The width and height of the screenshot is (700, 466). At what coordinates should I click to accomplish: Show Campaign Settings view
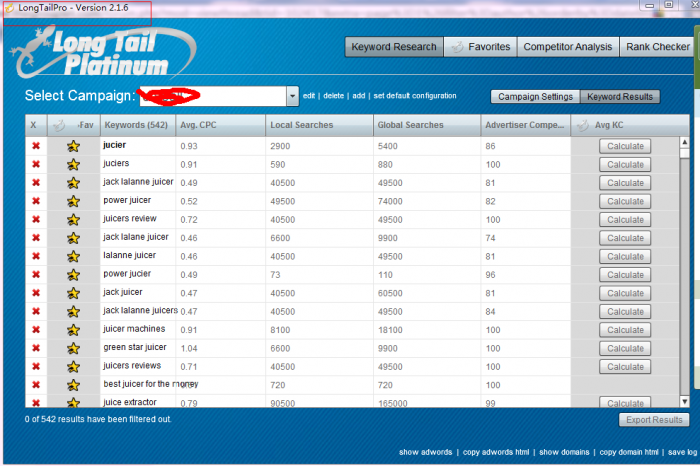click(x=535, y=96)
